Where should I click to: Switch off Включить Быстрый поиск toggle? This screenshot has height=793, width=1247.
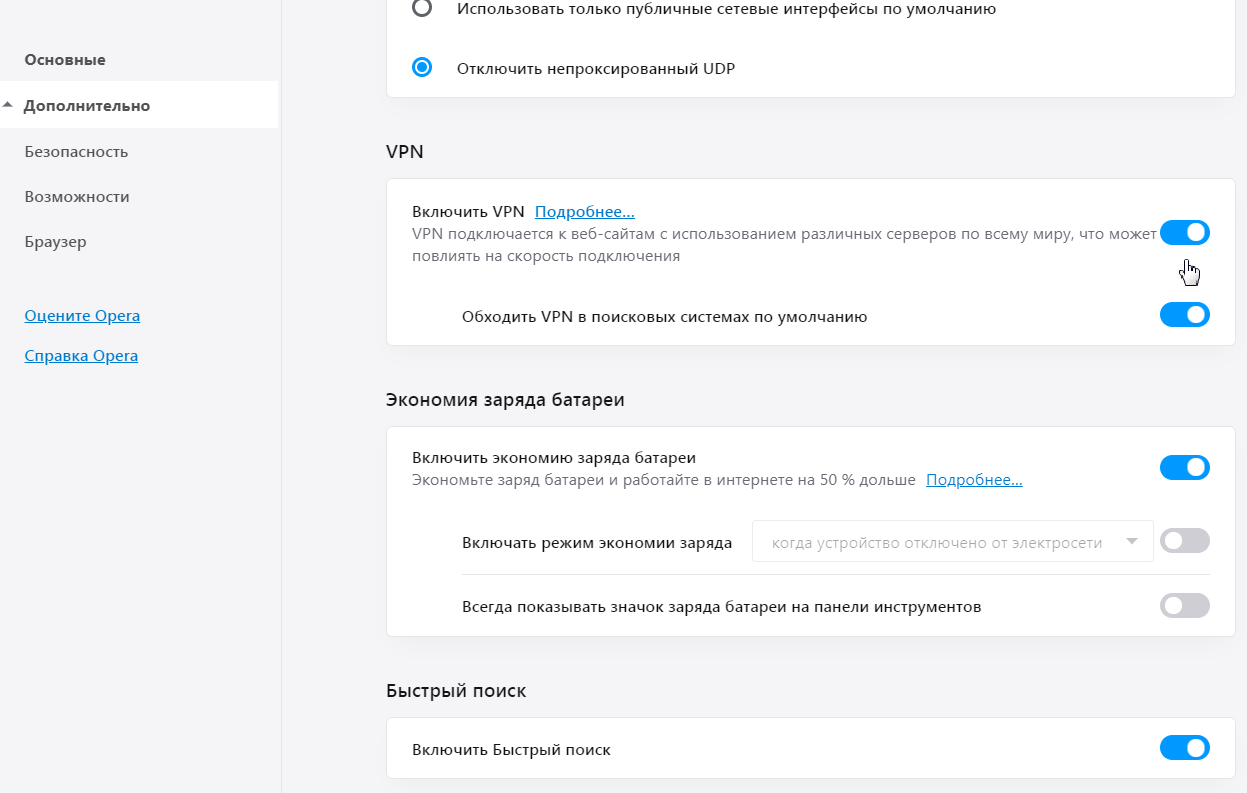[1184, 748]
